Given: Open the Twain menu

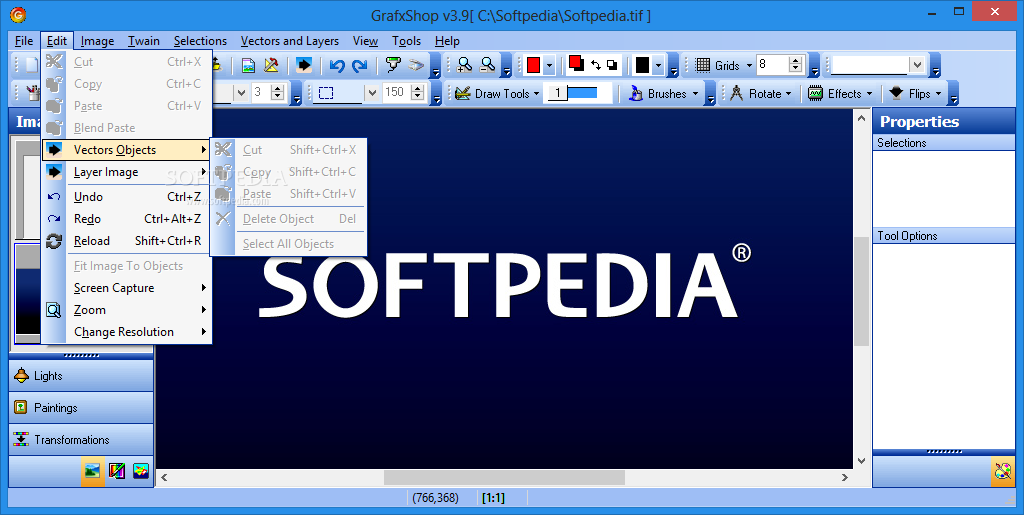Looking at the screenshot, I should pos(144,40).
